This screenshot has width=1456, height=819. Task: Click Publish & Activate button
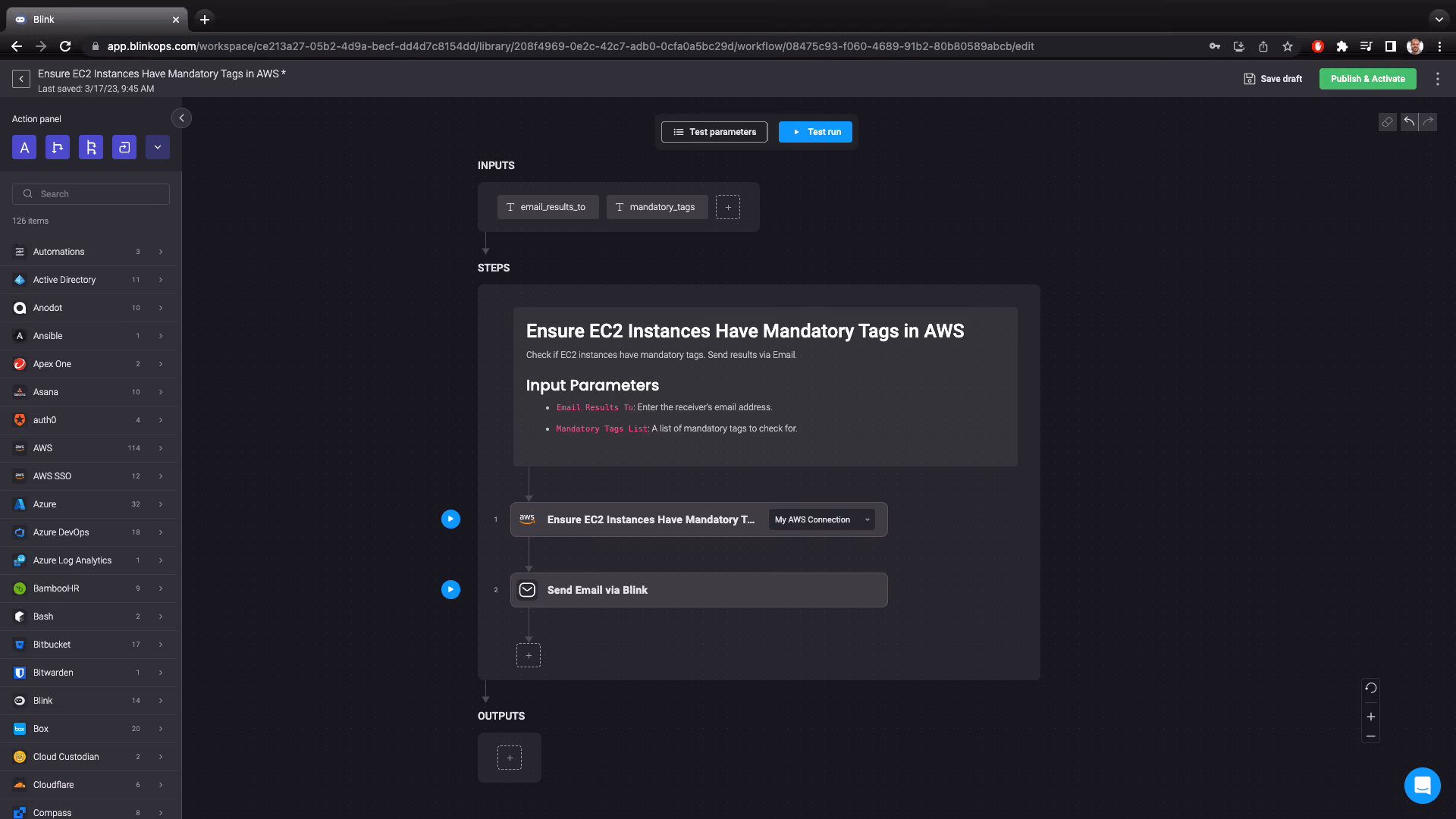point(1367,79)
